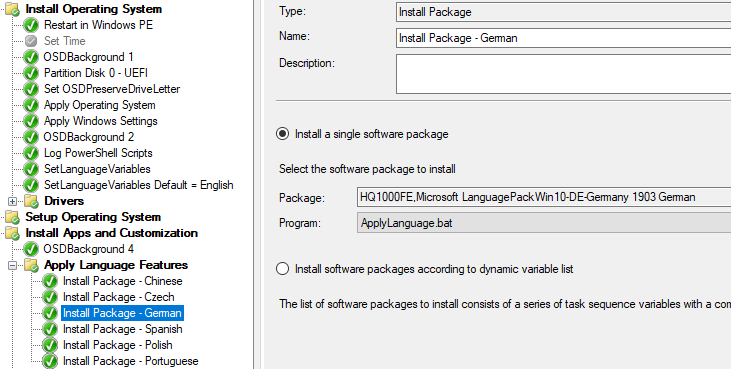Select the Apply Language Features group label
This screenshot has width=731, height=369.
pos(116,265)
